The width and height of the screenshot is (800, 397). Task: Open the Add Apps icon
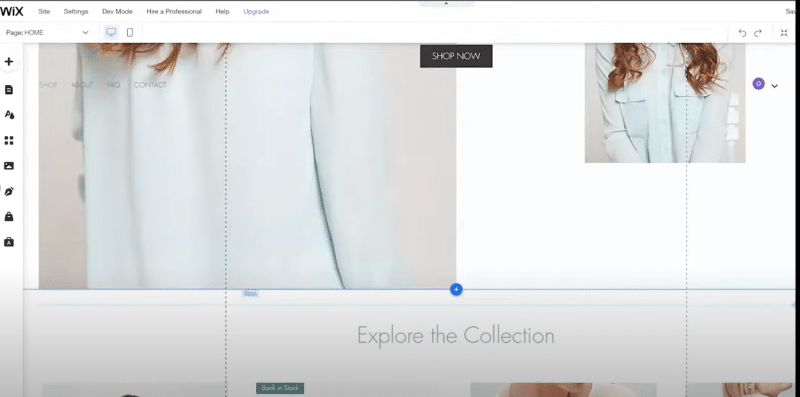click(x=9, y=140)
